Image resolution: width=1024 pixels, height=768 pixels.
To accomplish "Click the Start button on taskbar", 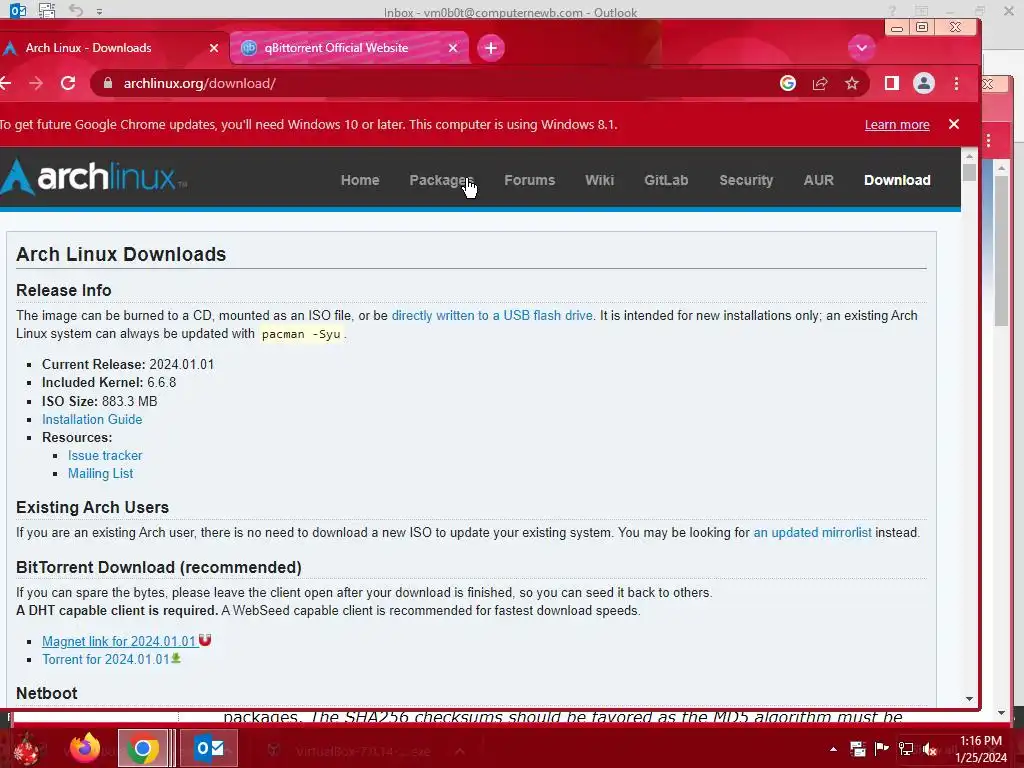I will coord(27,748).
